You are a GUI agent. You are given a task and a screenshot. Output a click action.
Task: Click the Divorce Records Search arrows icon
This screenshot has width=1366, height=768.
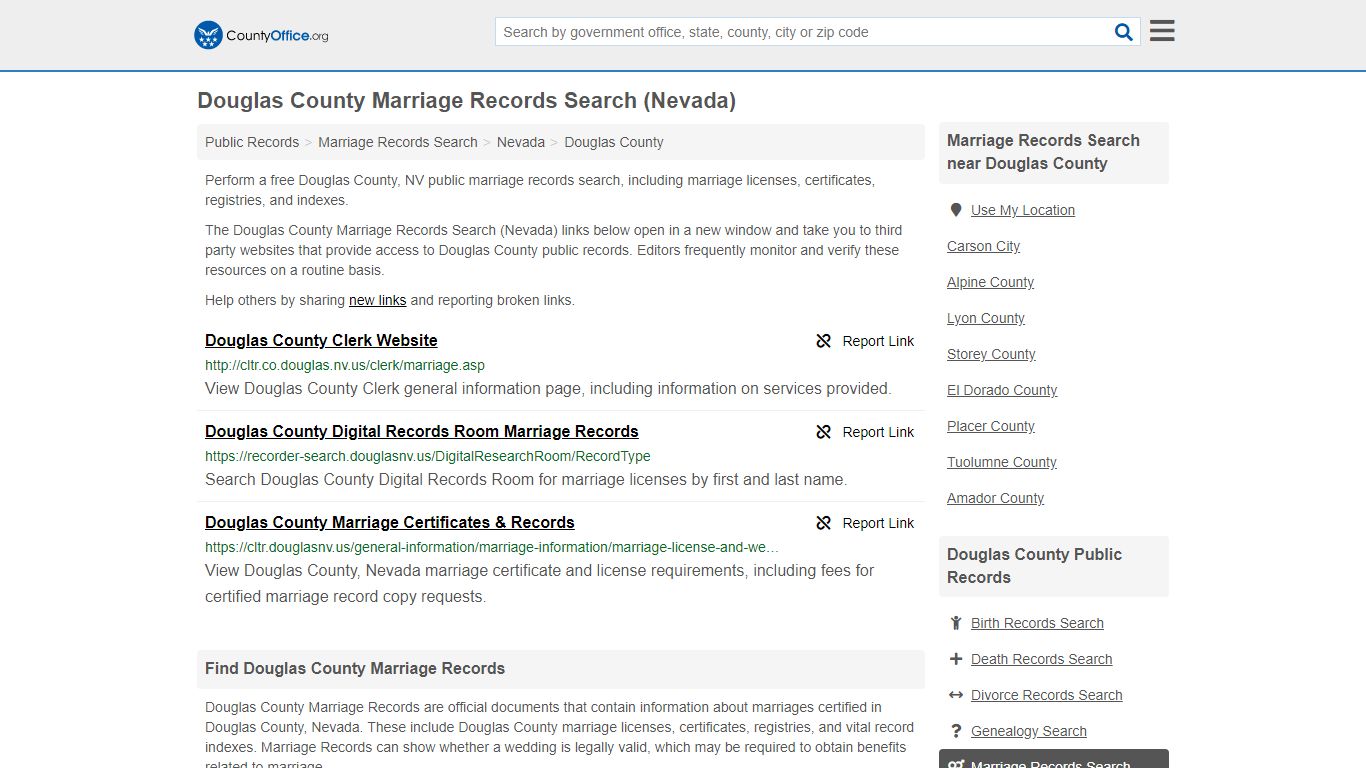pyautogui.click(x=956, y=695)
